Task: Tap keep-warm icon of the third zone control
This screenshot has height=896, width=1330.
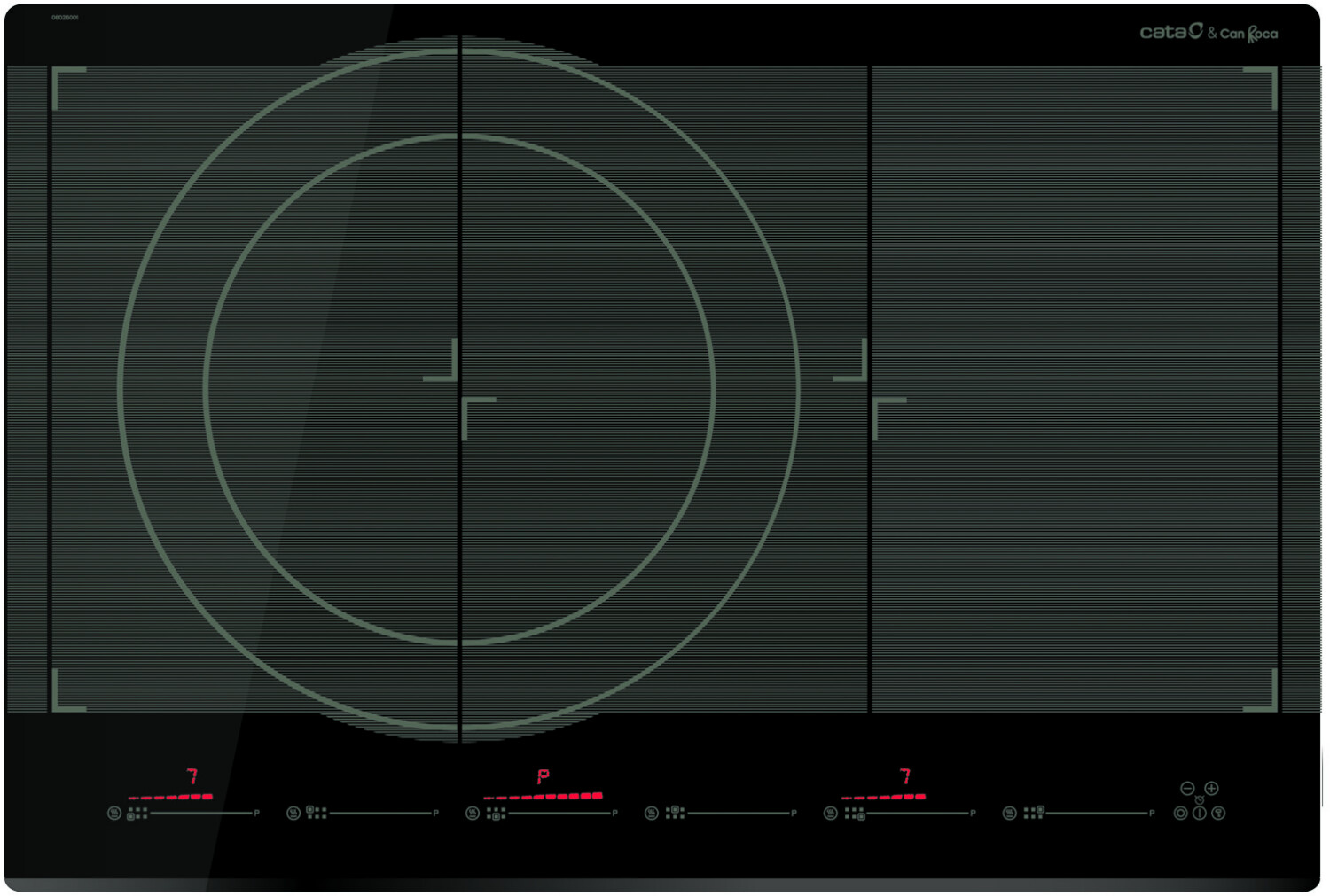Action: [473, 814]
